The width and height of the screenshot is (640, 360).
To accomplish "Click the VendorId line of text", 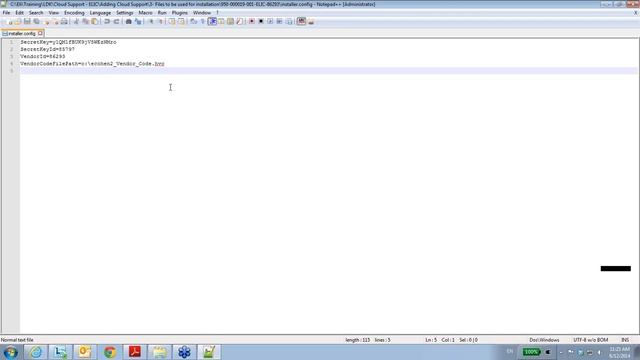I will 42,56.
